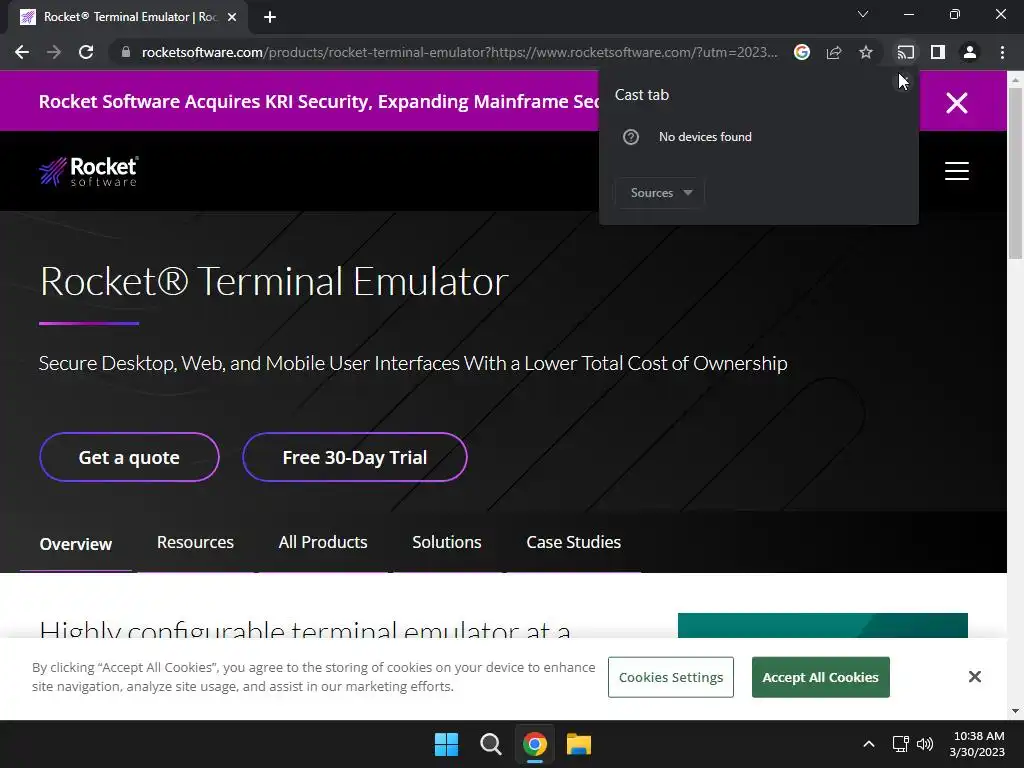
Task: Click Get a quote button
Action: pyautogui.click(x=129, y=457)
